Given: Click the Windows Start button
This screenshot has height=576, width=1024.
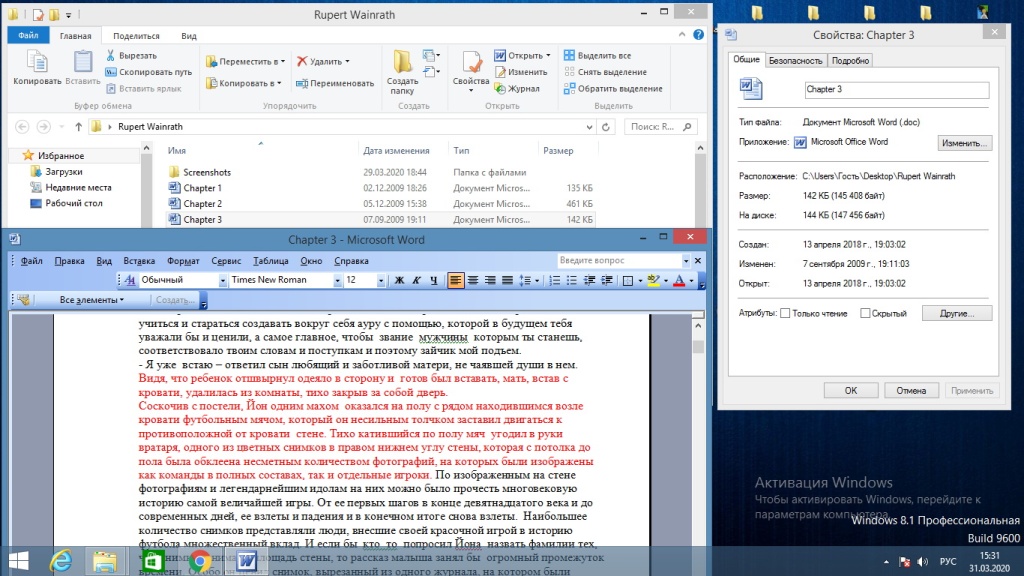Looking at the screenshot, I should 19,561.
